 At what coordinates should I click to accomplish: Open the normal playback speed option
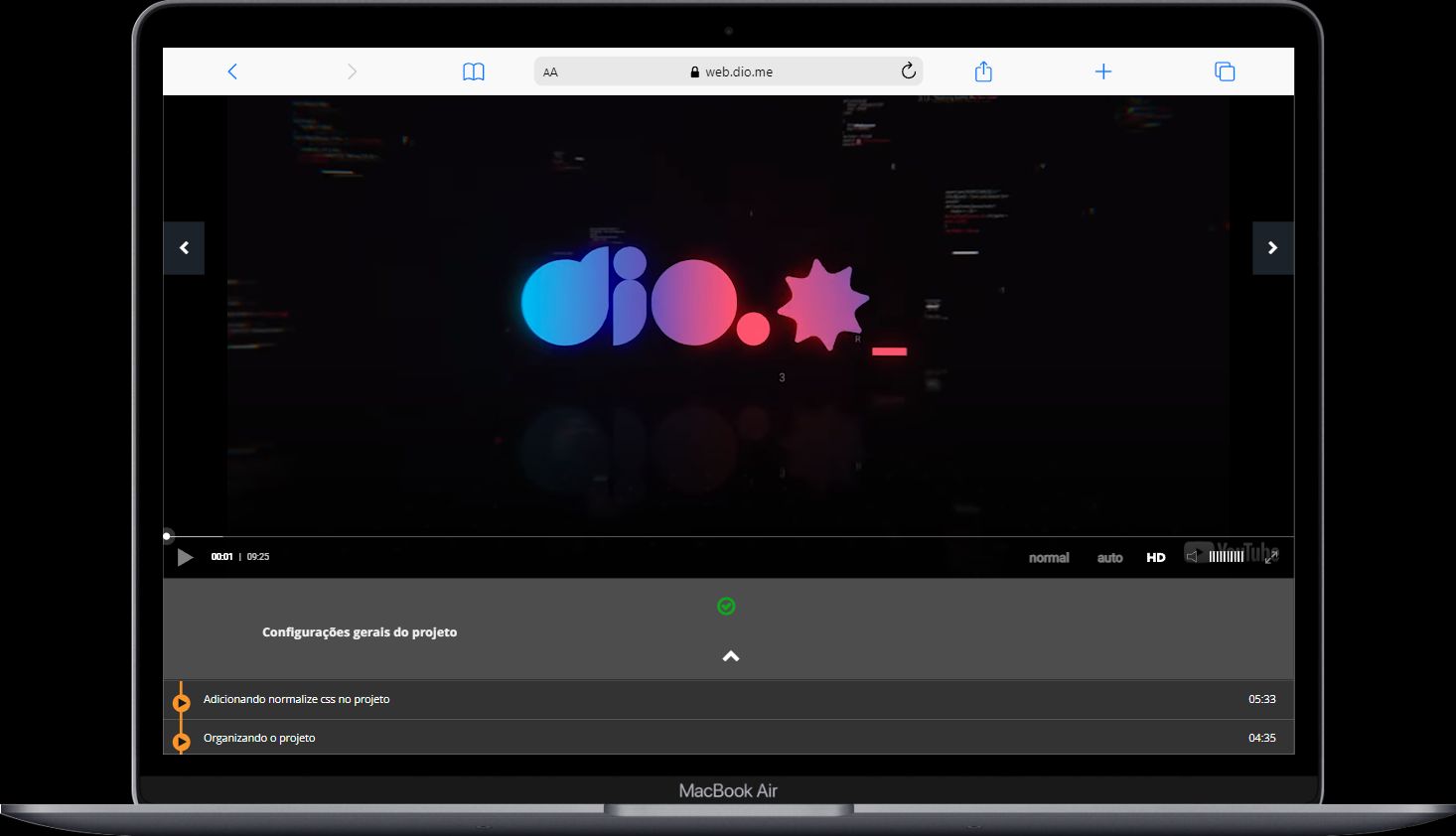1049,558
